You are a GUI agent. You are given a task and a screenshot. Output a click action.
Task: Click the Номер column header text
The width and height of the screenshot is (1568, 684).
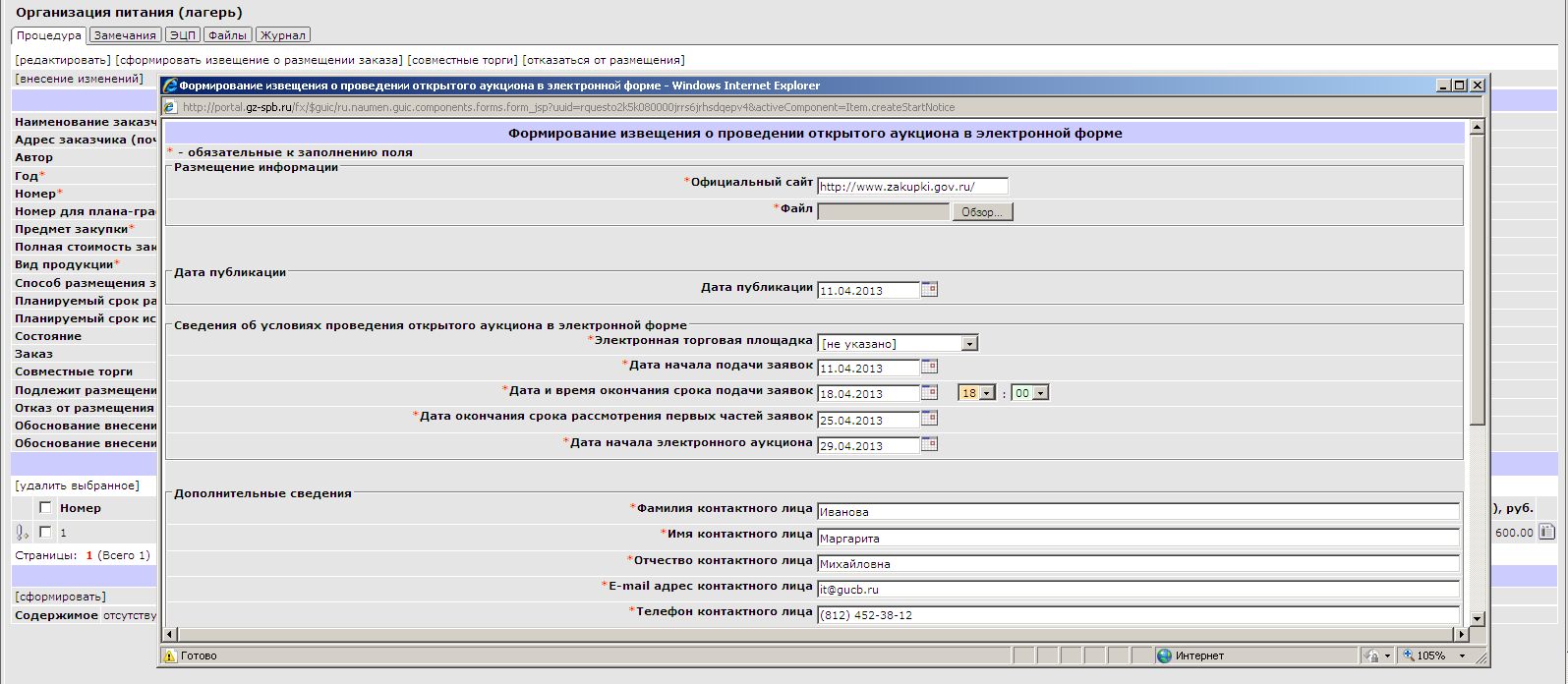[81, 508]
